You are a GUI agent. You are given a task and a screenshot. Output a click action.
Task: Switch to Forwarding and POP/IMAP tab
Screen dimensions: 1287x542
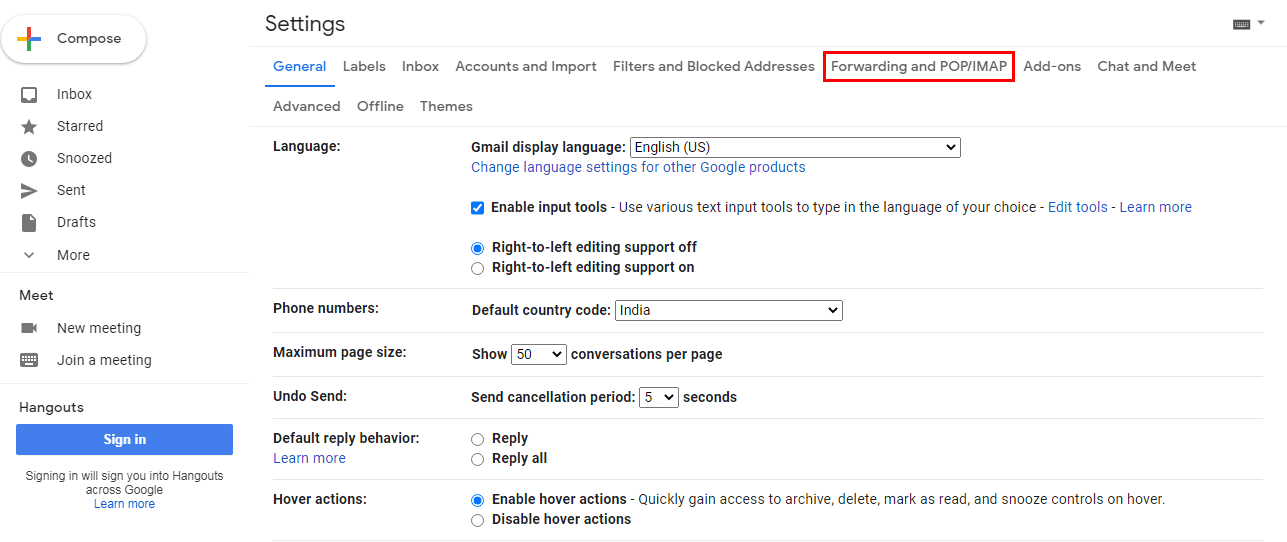tap(919, 67)
